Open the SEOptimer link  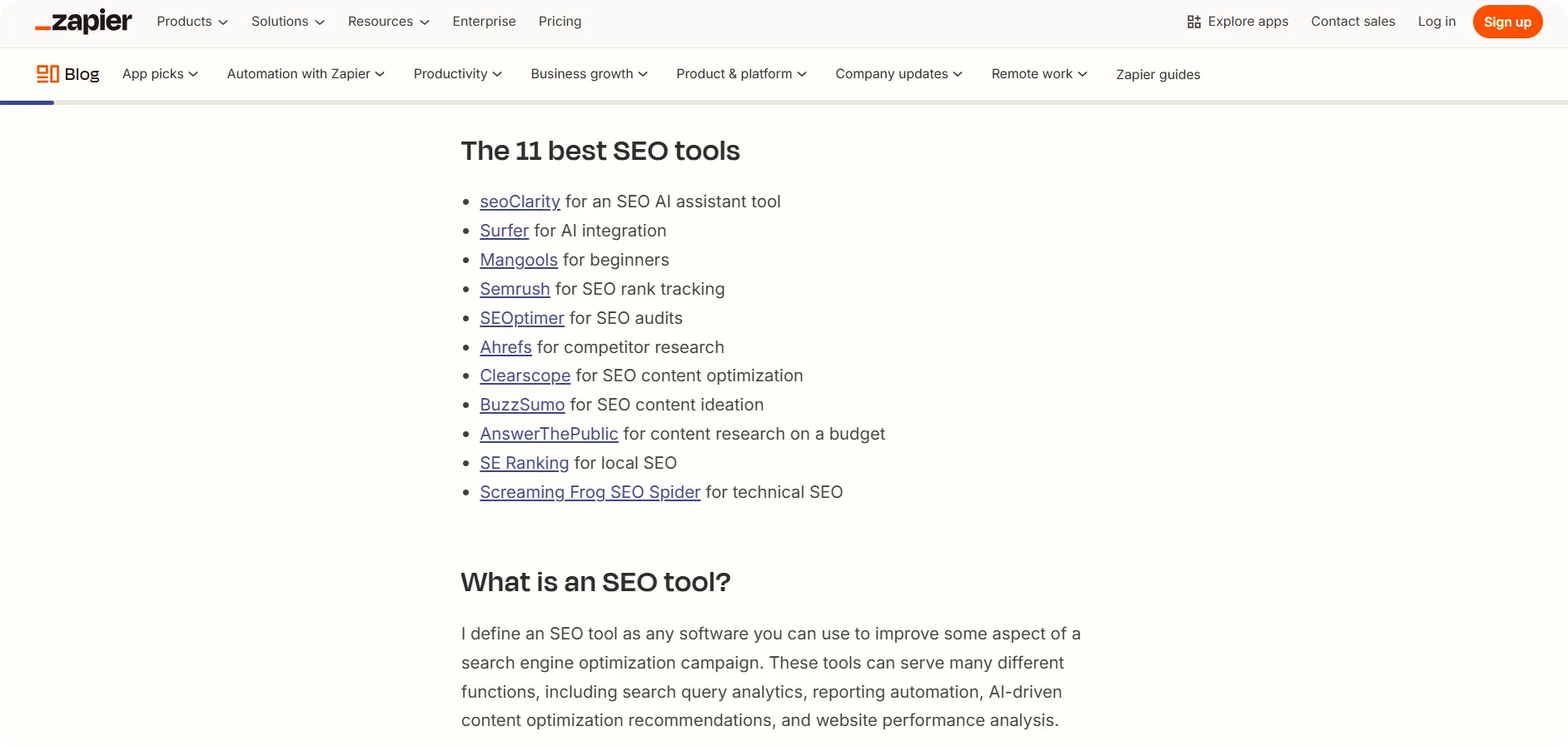522,318
